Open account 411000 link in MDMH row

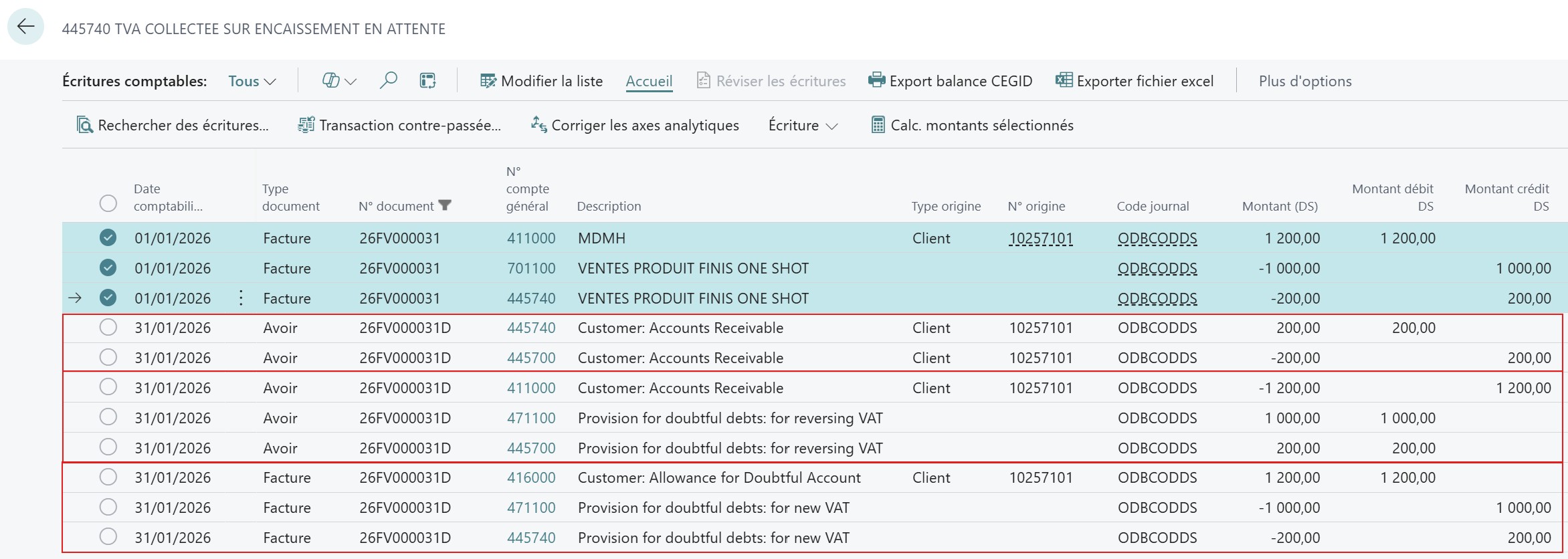(x=531, y=238)
